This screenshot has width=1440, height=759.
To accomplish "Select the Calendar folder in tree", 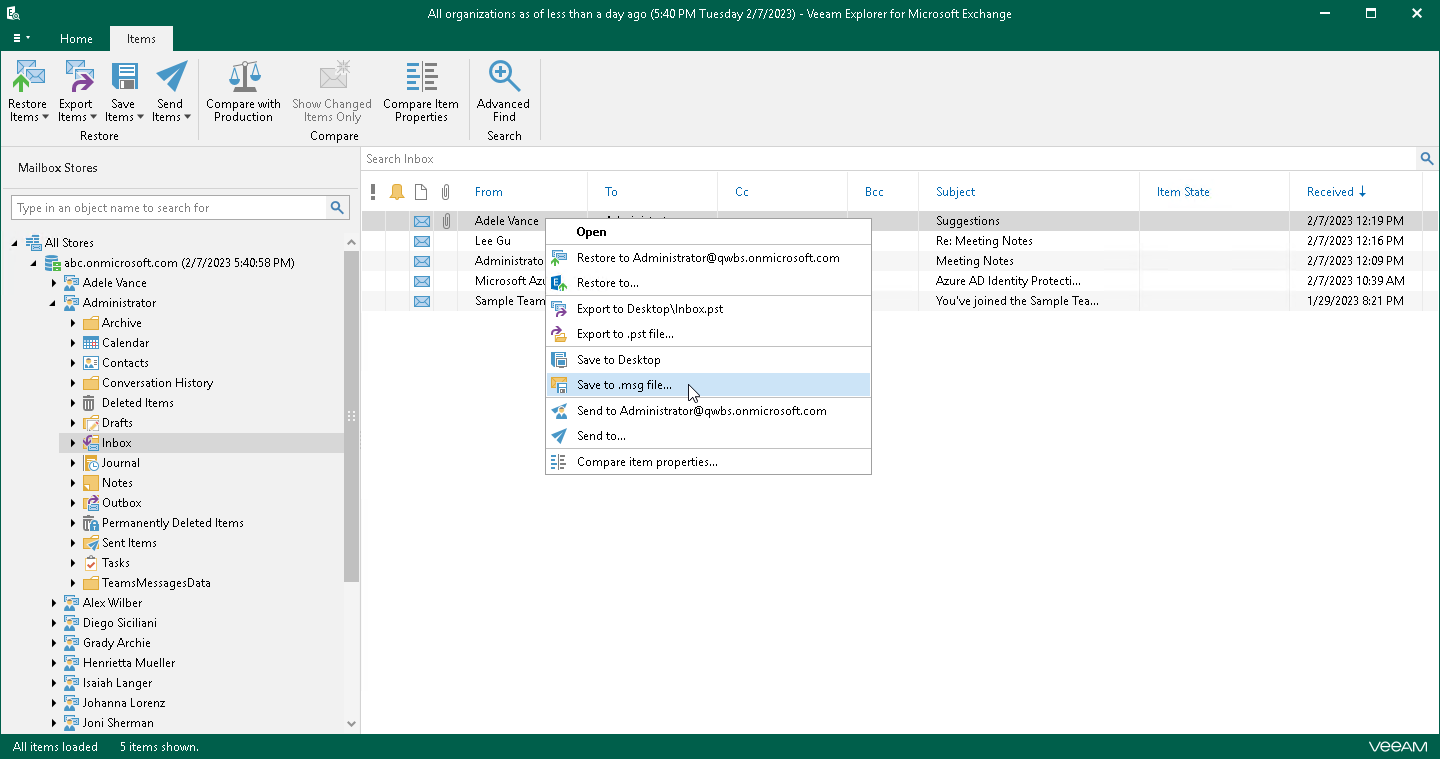I will 125,343.
